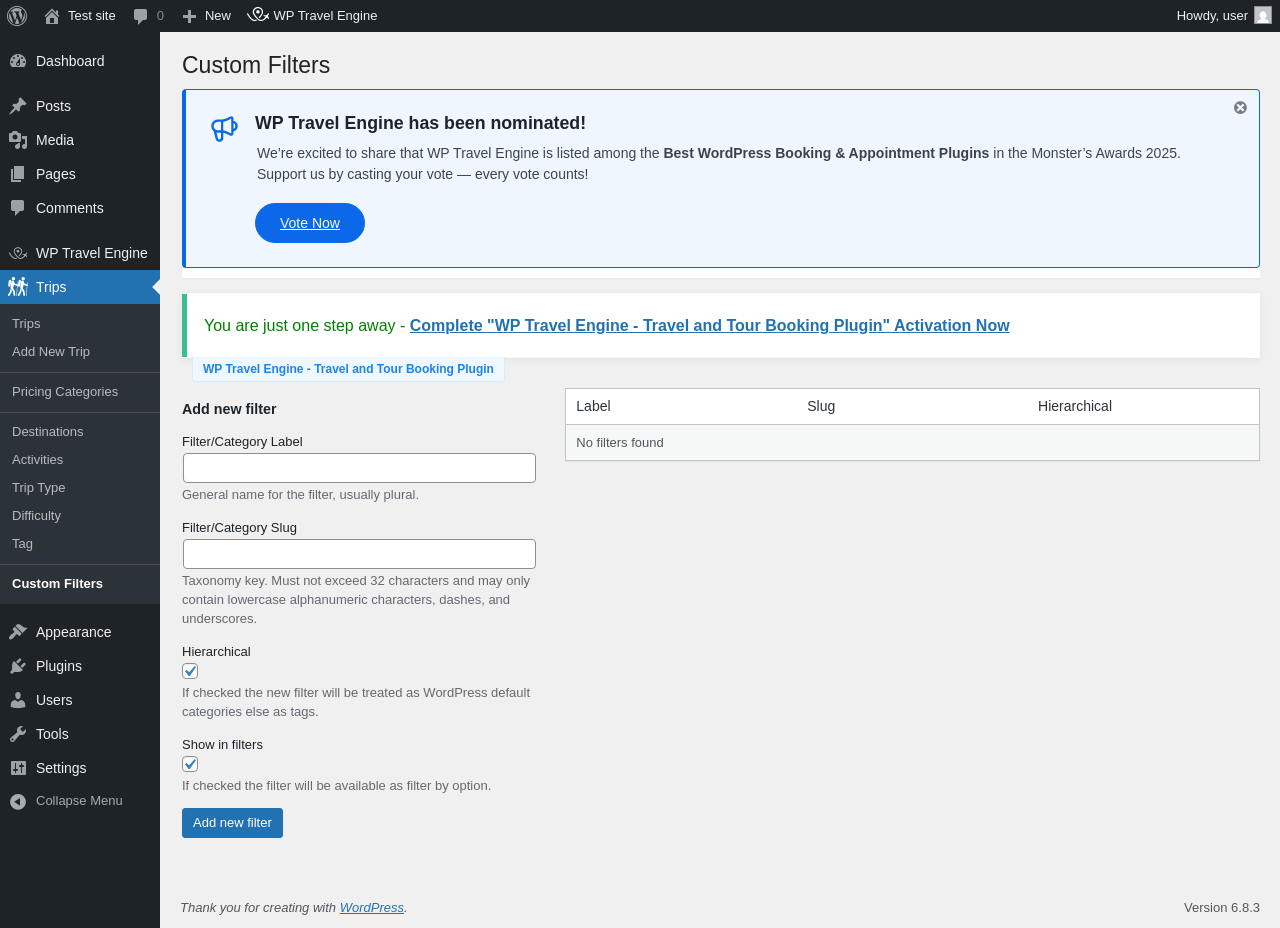The height and width of the screenshot is (928, 1280).
Task: Click the Complete Activation Now link
Action: click(x=710, y=326)
